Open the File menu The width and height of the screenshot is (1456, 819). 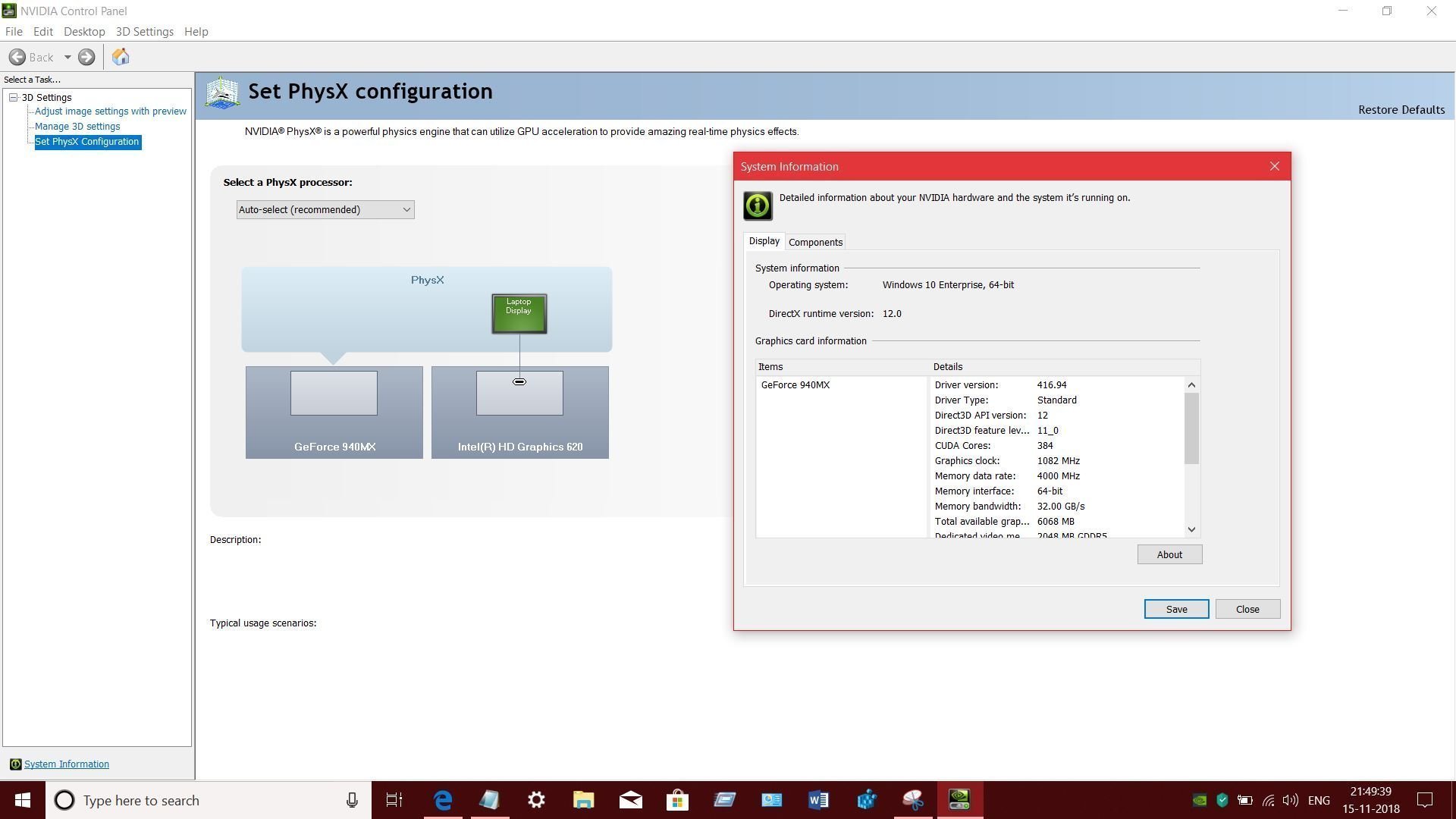tap(14, 32)
